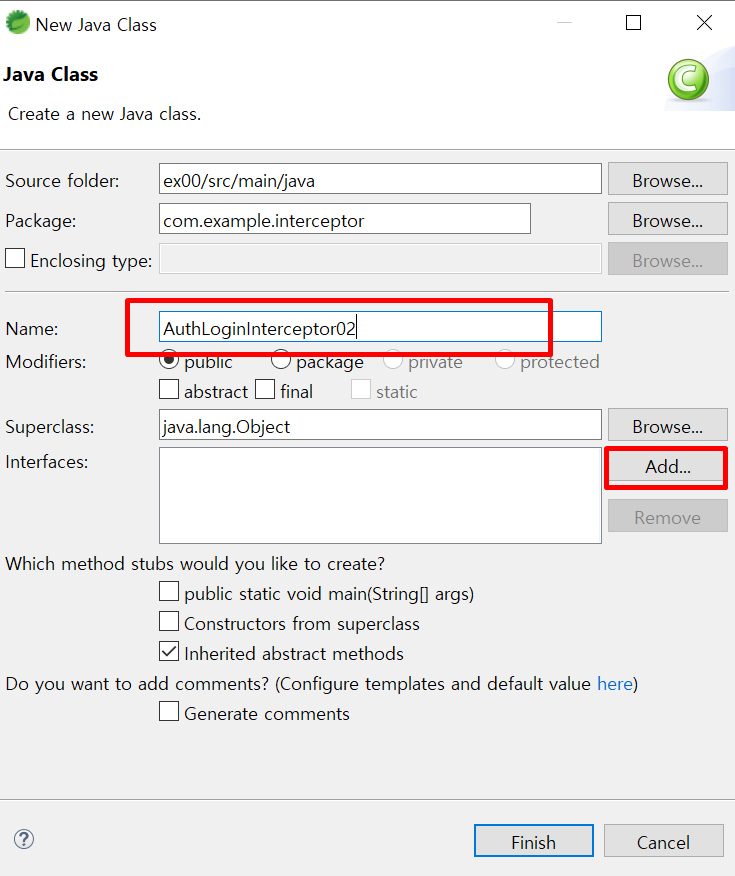Screen dimensions: 735x876
Task: Click the Spring leaf icon in title bar
Action: (17, 23)
